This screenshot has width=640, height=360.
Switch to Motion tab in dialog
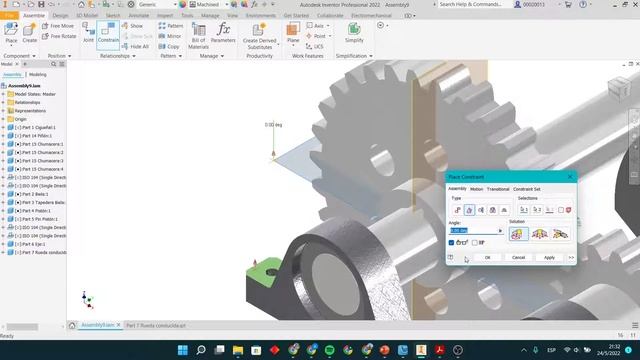pyautogui.click(x=476, y=189)
